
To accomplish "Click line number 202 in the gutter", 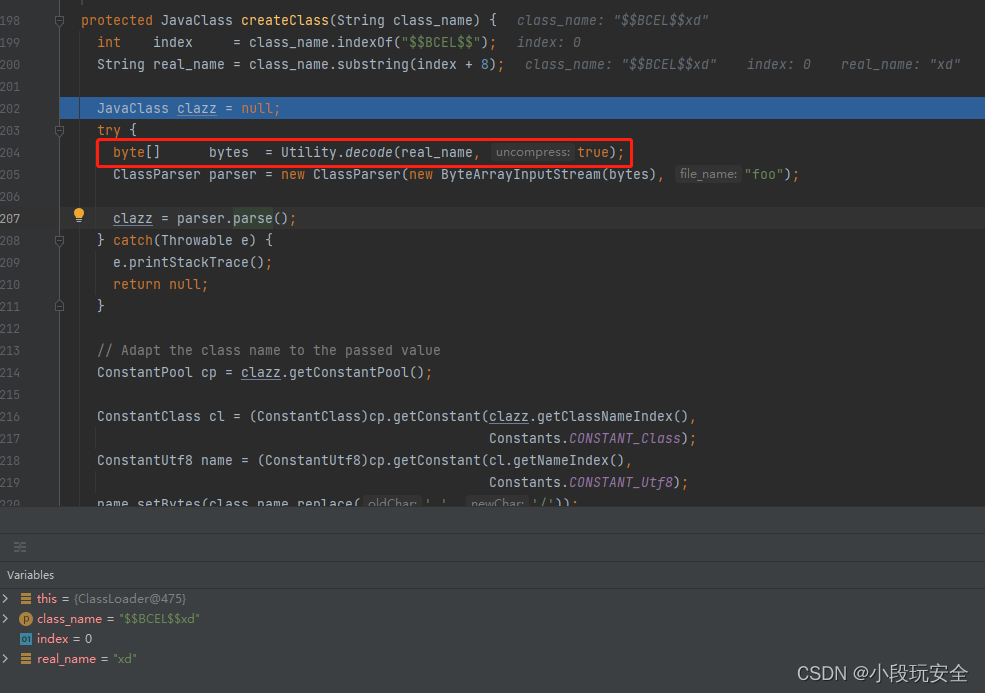I will pos(10,109).
